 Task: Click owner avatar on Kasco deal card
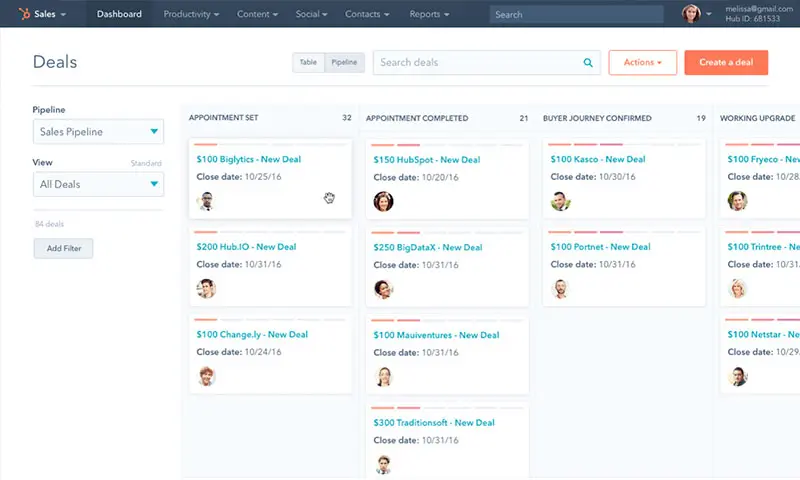[x=560, y=201]
